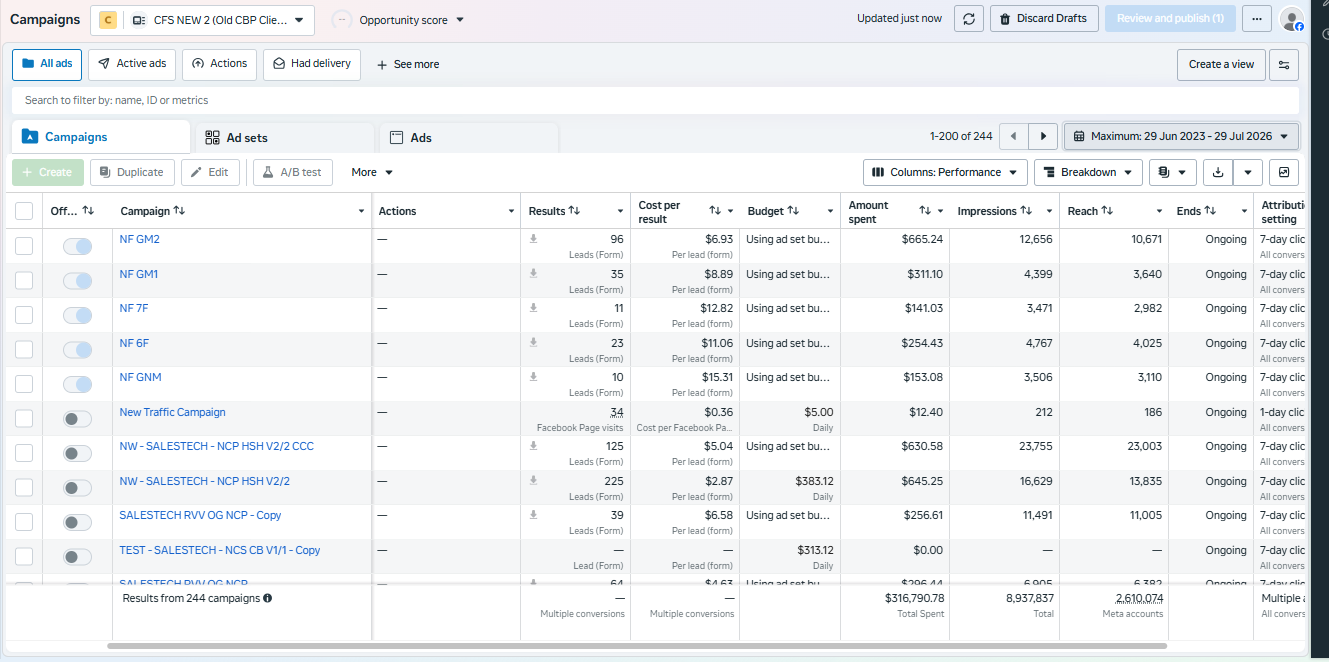Click the download icon in NF 6F results
This screenshot has height=662, width=1329.
pos(533,342)
